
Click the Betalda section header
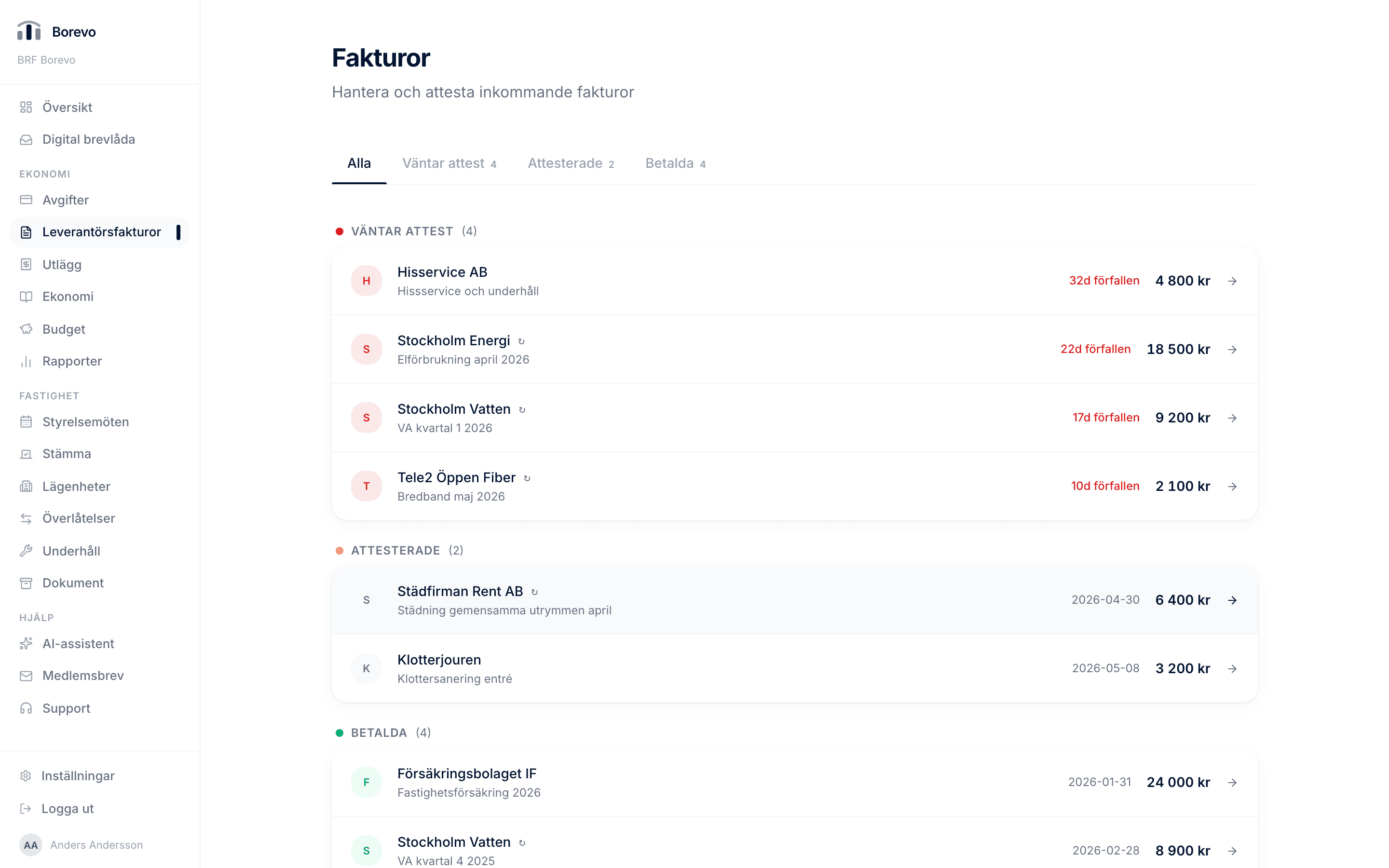pyautogui.click(x=383, y=733)
